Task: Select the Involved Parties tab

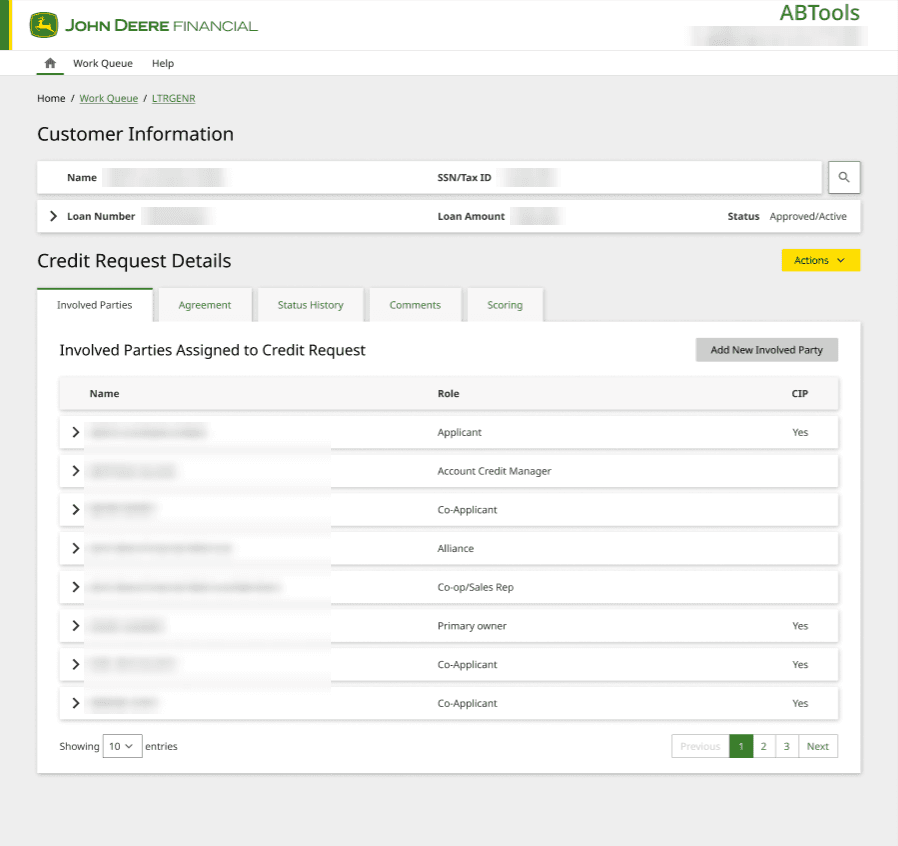Action: [x=94, y=305]
